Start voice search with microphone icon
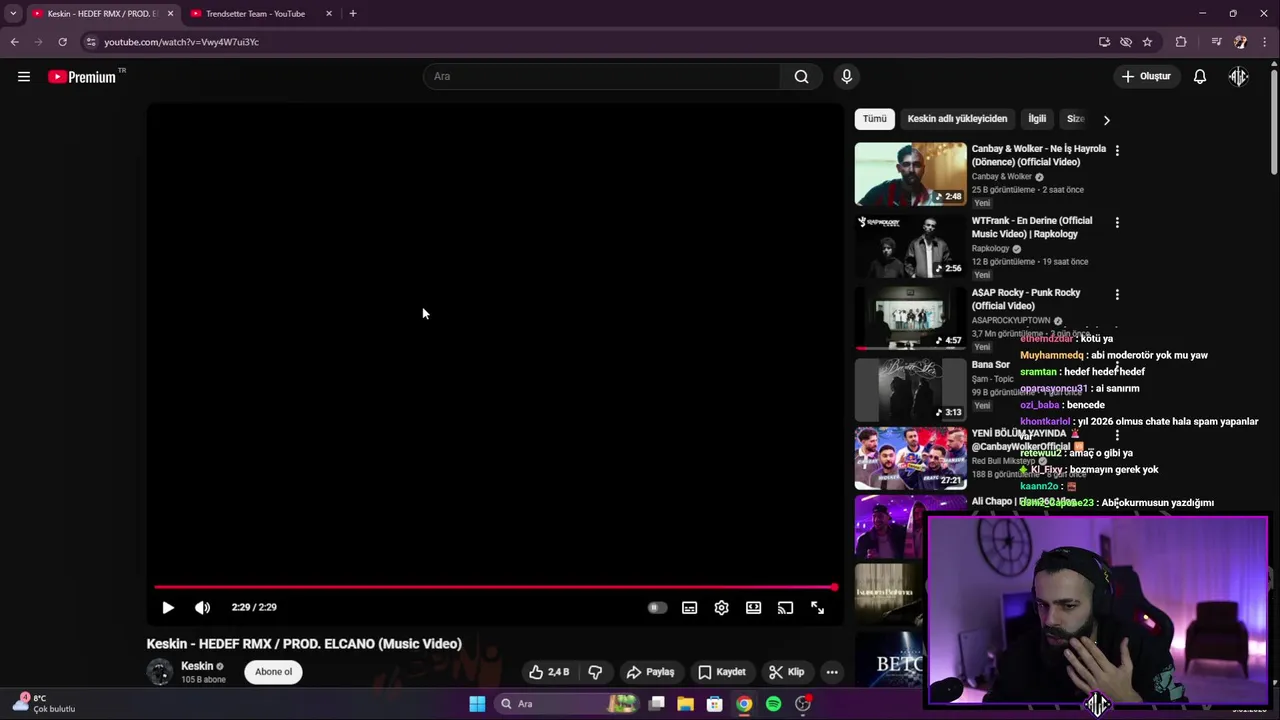This screenshot has height=720, width=1280. click(846, 77)
